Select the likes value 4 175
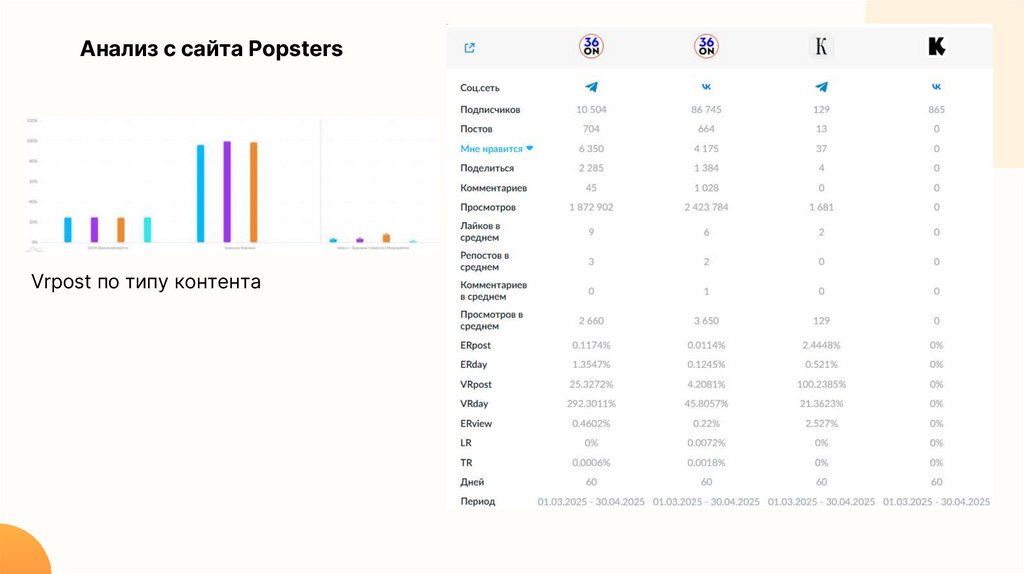The image size is (1024, 574). pos(706,149)
